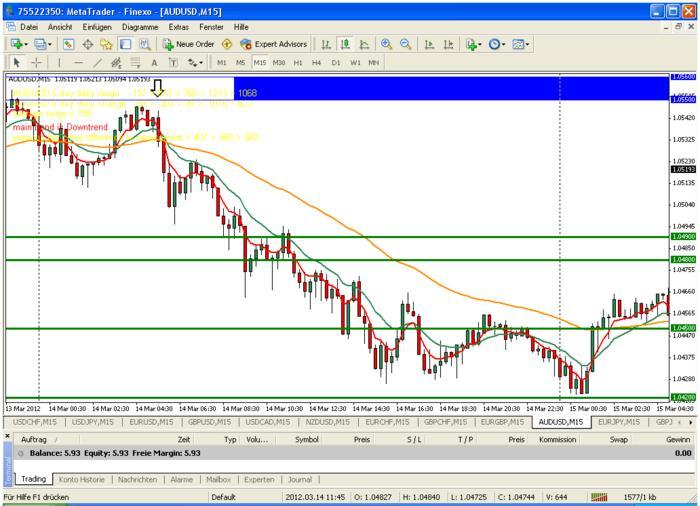Screen dimensions: 700x506
Task: Switch timeframe to W1
Action: [x=355, y=63]
